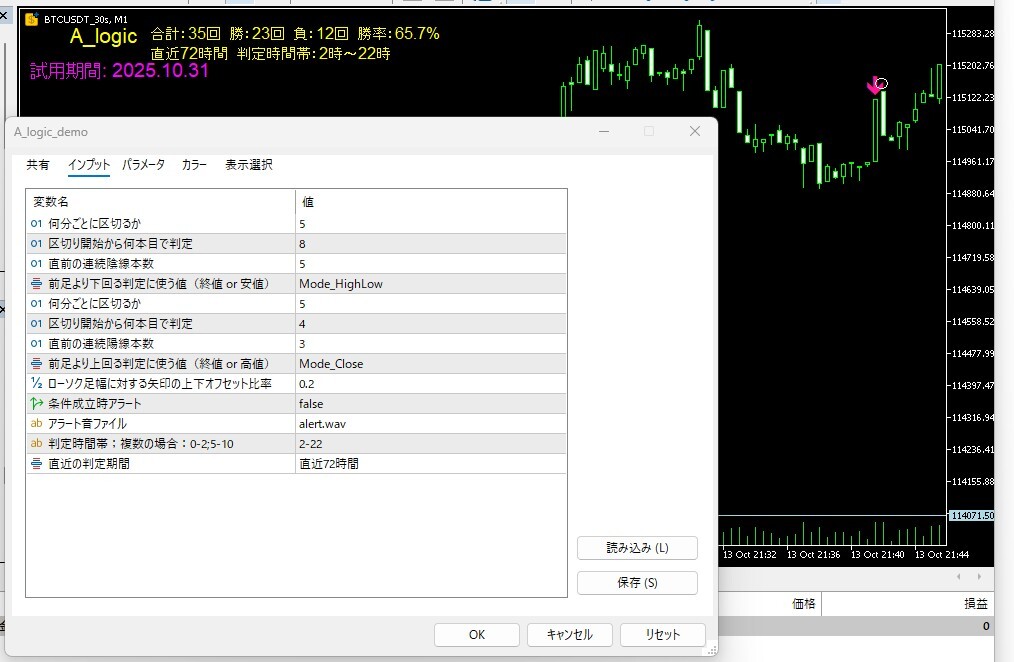Select the 直近の判定期間 row label
Screen dimensions: 1014x662
tap(89, 464)
